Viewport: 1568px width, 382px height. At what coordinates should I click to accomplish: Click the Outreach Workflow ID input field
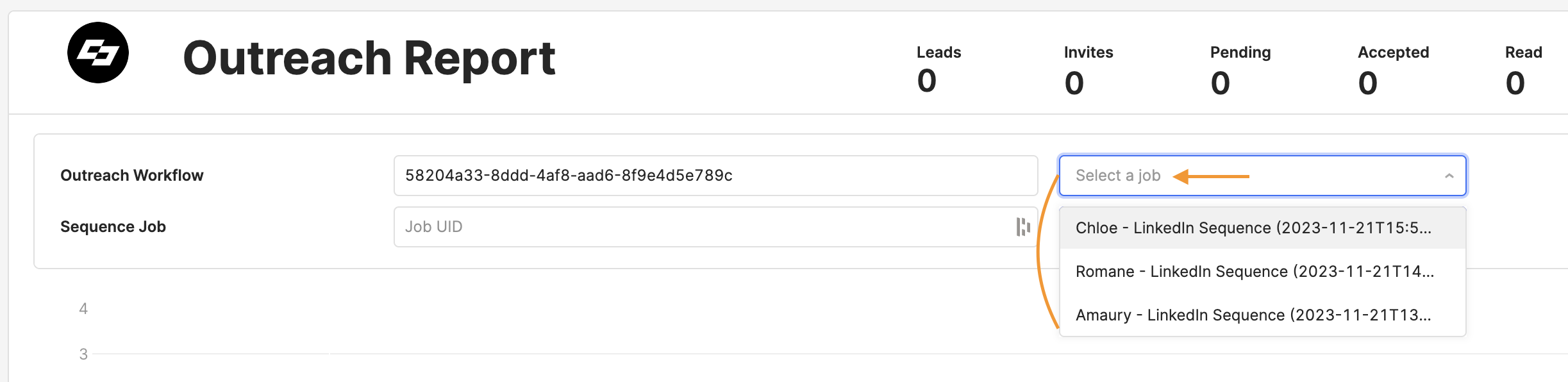pyautogui.click(x=715, y=176)
